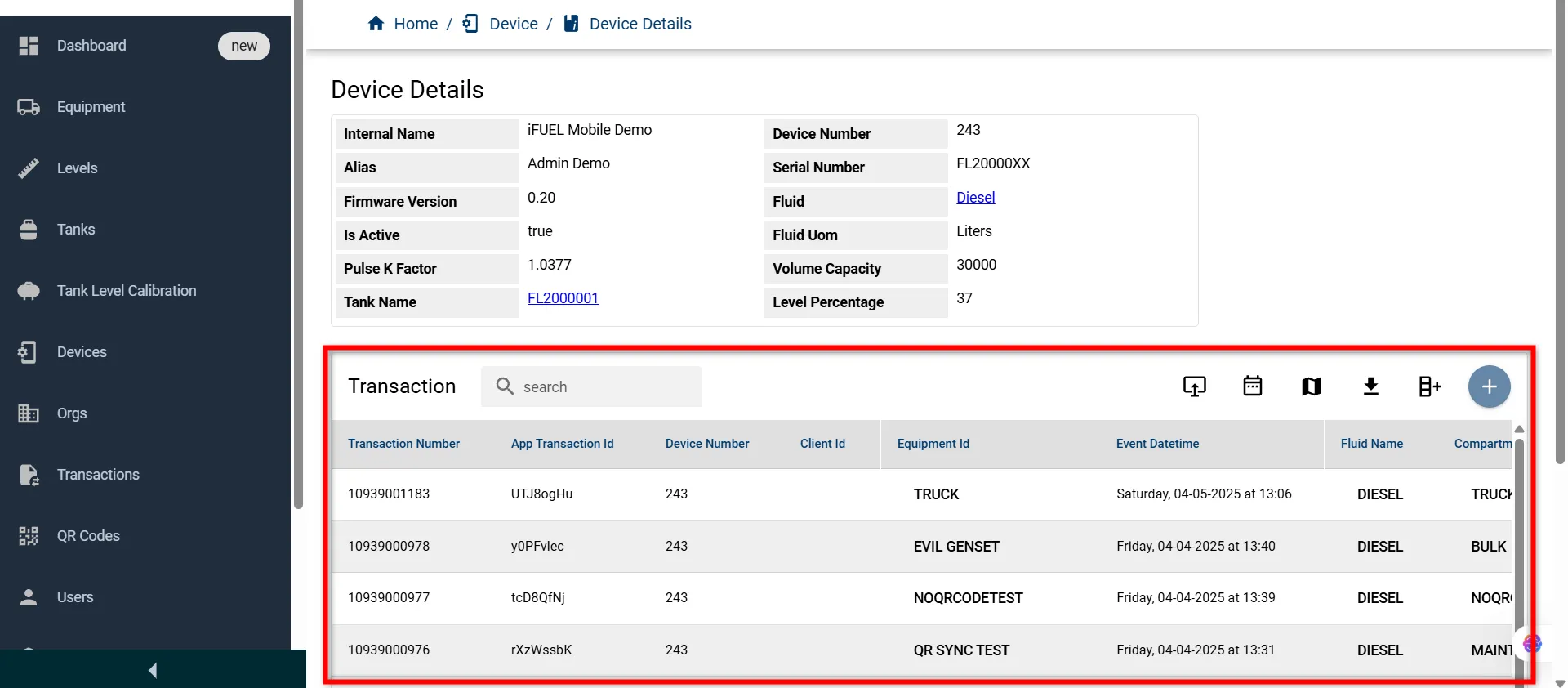The height and width of the screenshot is (688, 1568).
Task: Click the floating assistant icon at right edge
Action: (1532, 644)
